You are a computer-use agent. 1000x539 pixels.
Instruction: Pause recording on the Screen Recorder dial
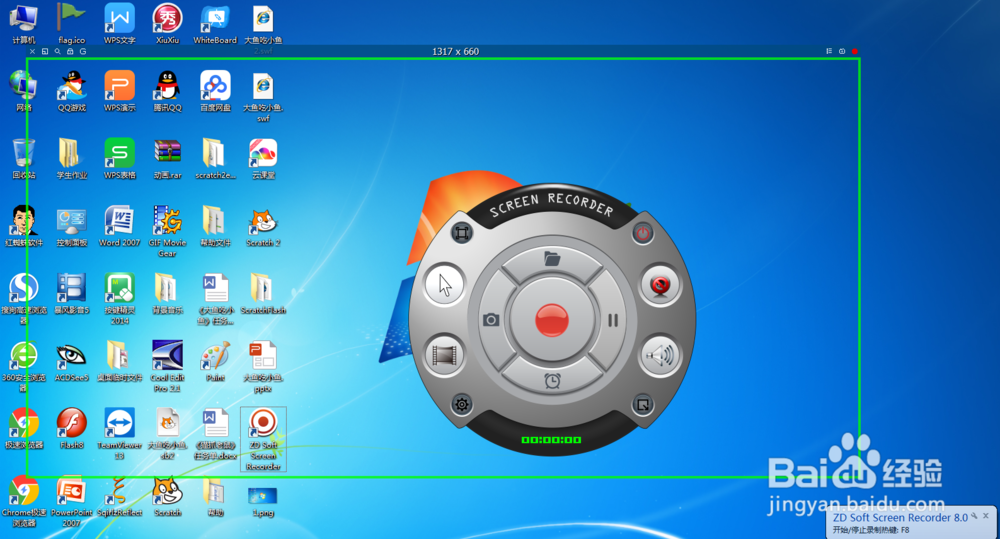[613, 320]
